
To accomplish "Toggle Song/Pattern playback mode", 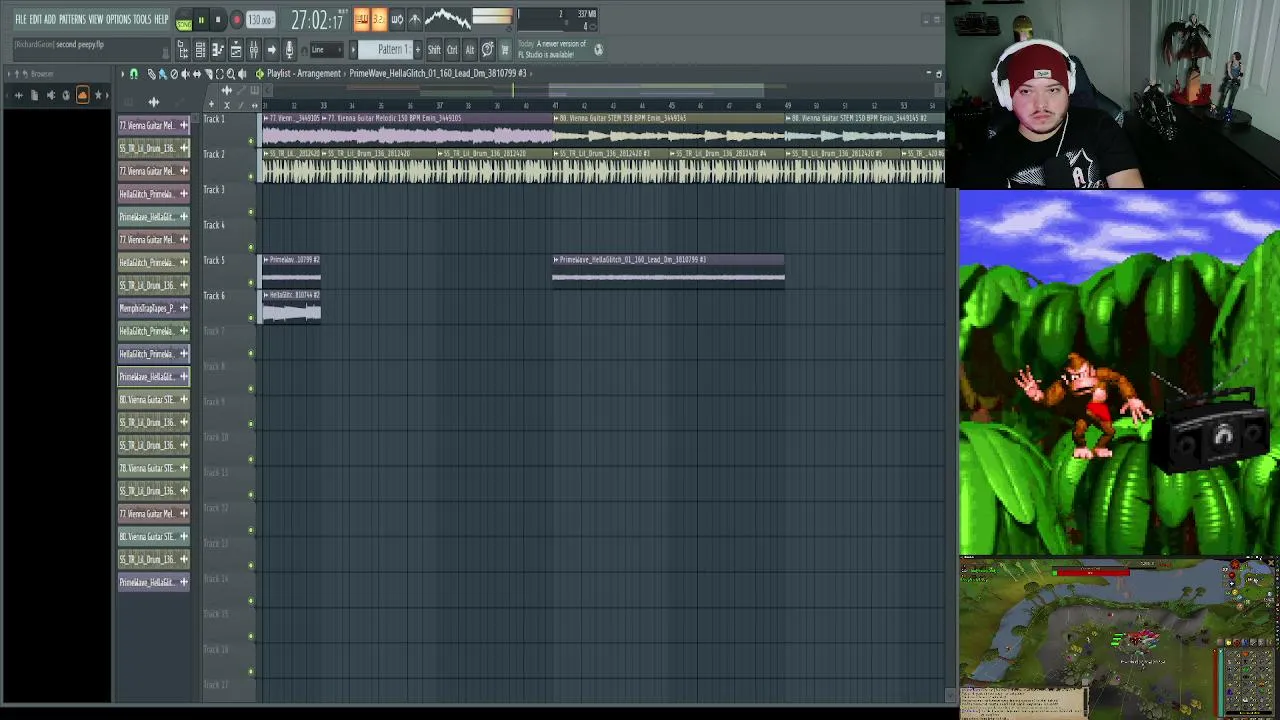I will [184, 20].
